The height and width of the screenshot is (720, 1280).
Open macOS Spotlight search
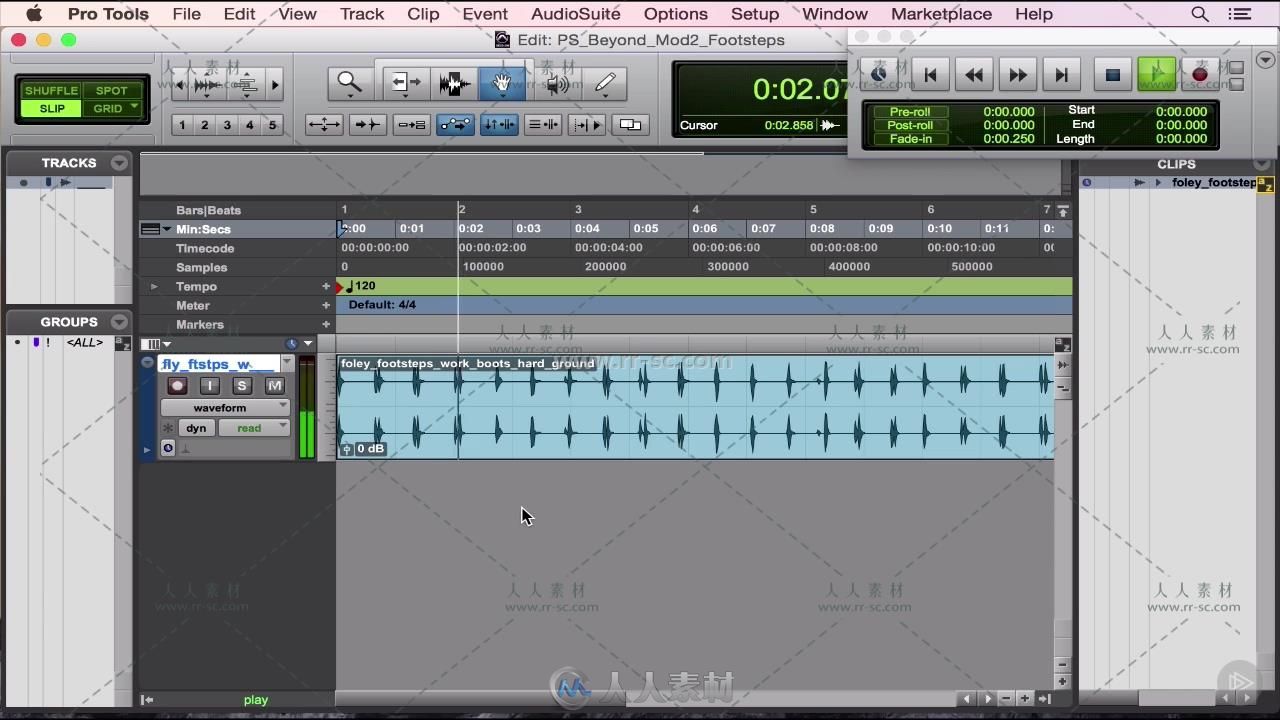pyautogui.click(x=1199, y=14)
